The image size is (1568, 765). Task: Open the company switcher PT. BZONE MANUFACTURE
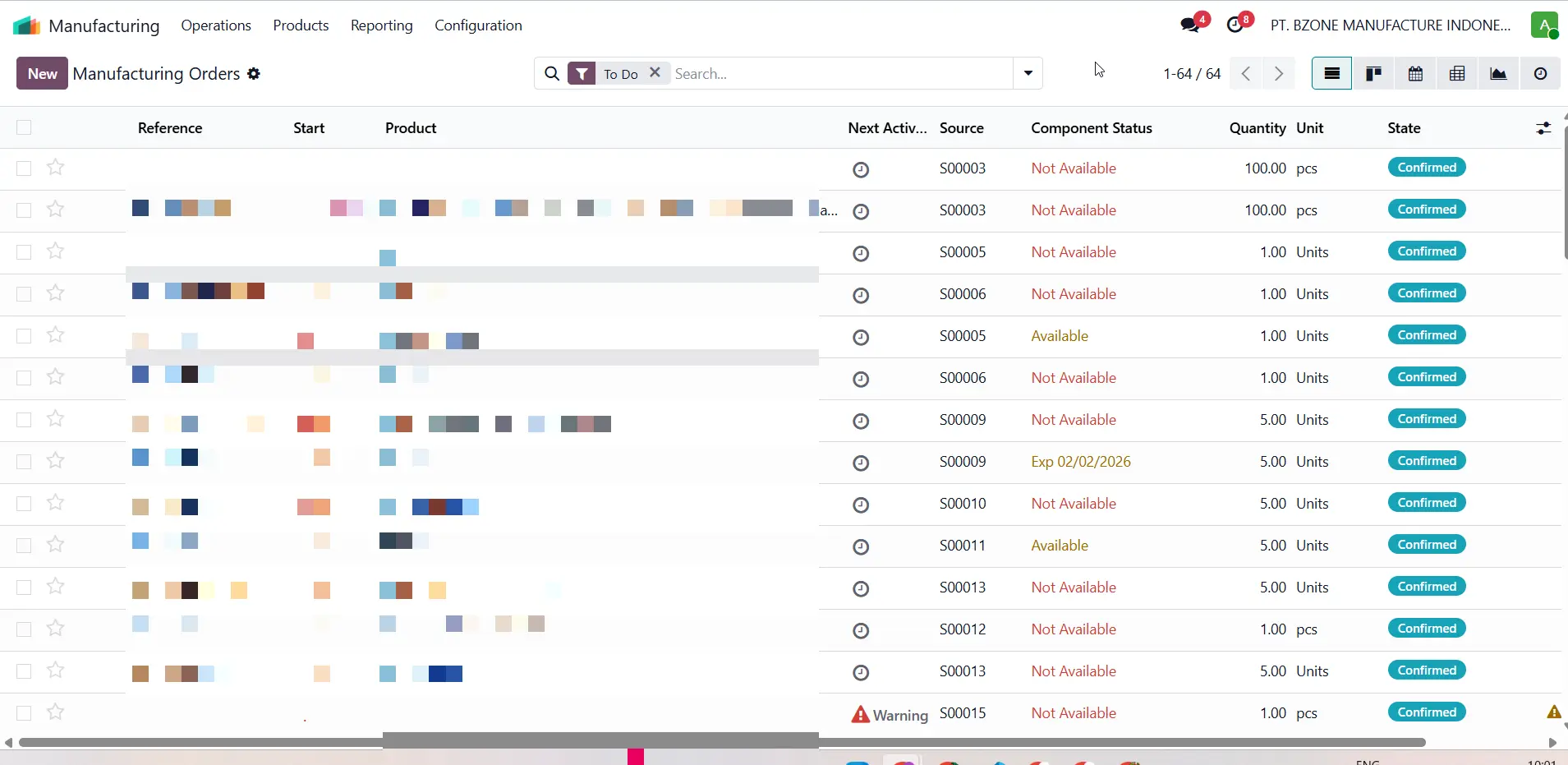pyautogui.click(x=1391, y=25)
